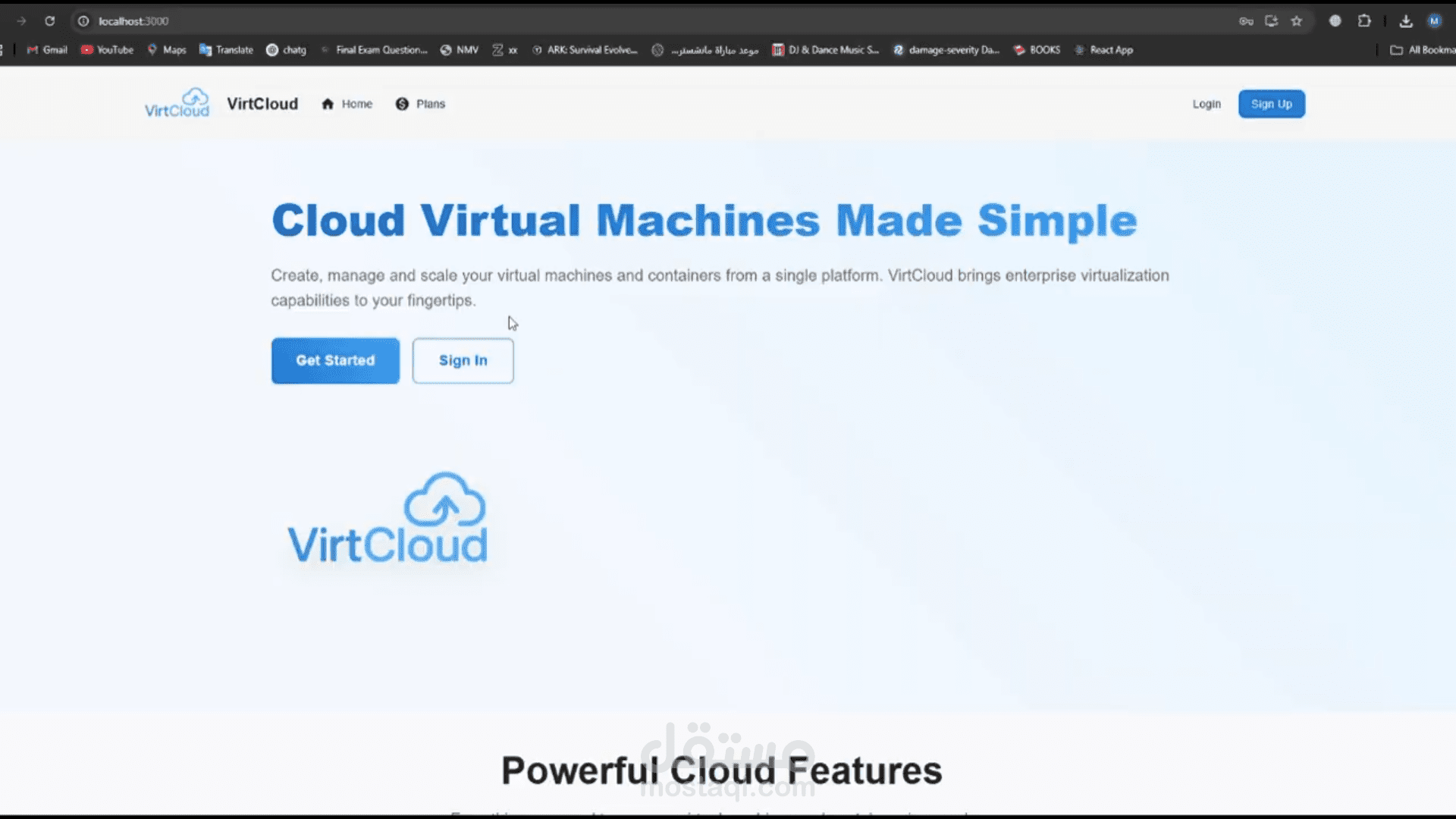Screen dimensions: 1456x819
Task: Click the VirtCloud cloud logo
Action: coord(176,102)
